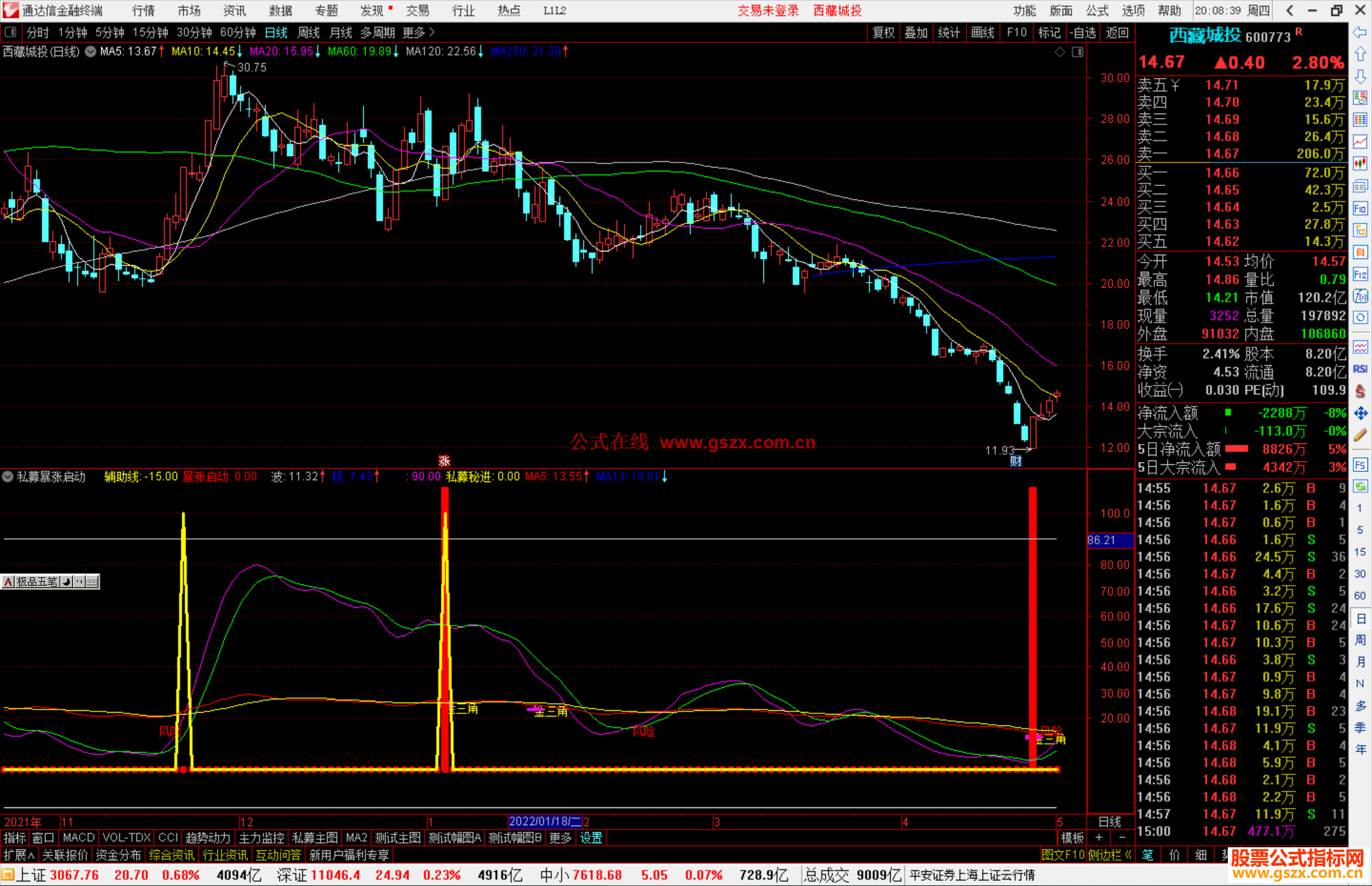Click the four-way move arrows sidebar icon
Image resolution: width=1372 pixels, height=886 pixels.
[1360, 413]
